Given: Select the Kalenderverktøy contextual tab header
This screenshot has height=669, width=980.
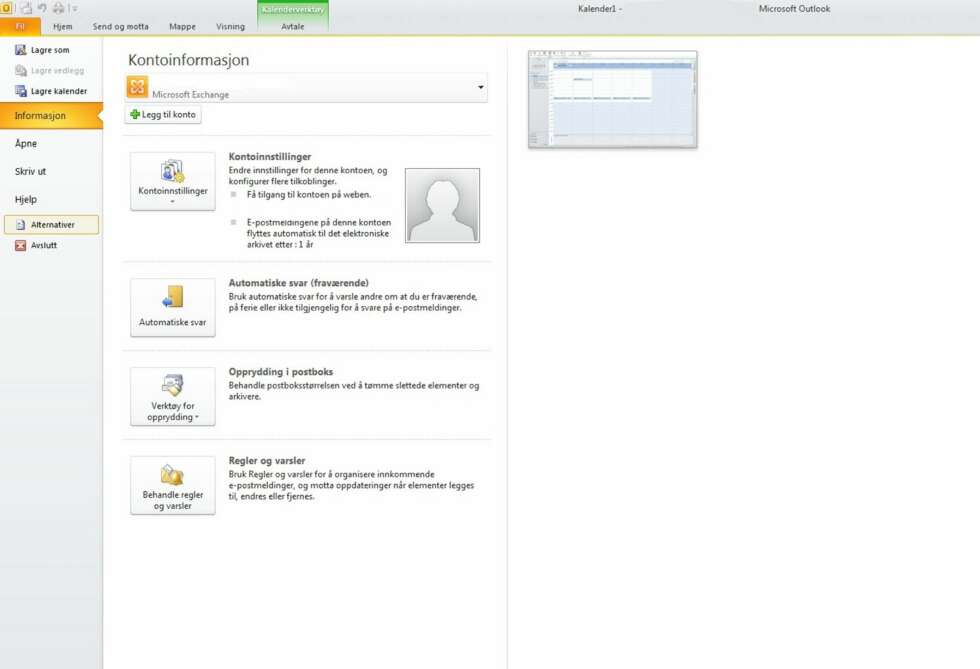Looking at the screenshot, I should pos(293,9).
